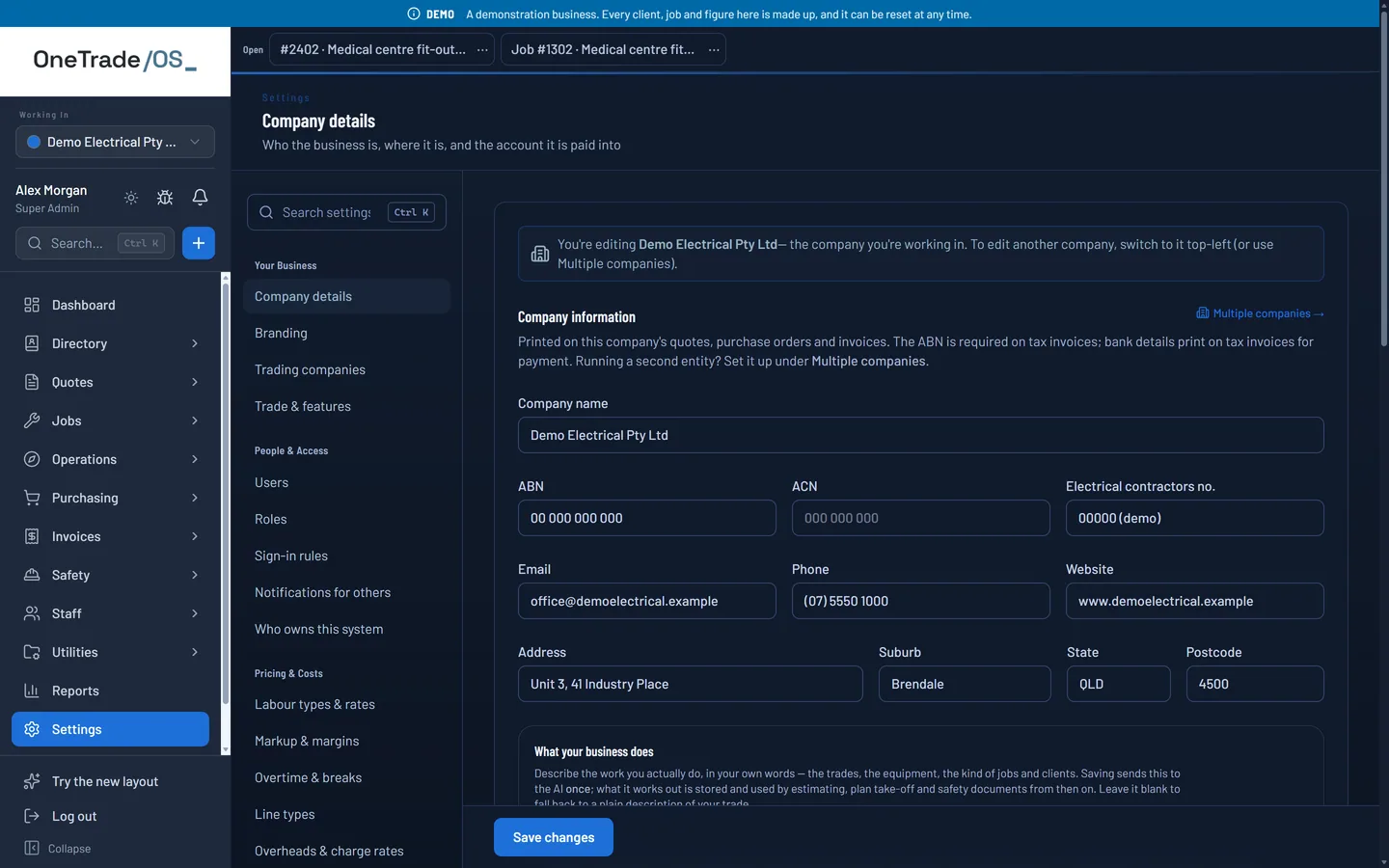This screenshot has width=1389, height=868.
Task: Click the Company name input field
Action: coord(921,435)
